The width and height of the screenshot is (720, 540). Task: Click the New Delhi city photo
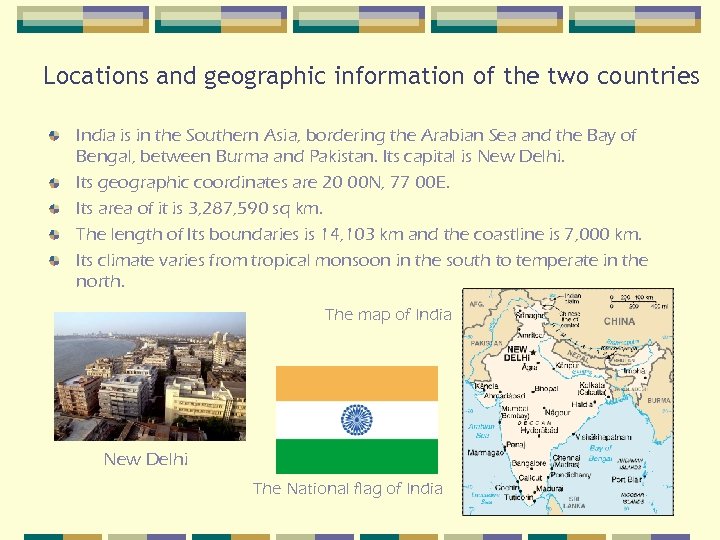point(150,377)
